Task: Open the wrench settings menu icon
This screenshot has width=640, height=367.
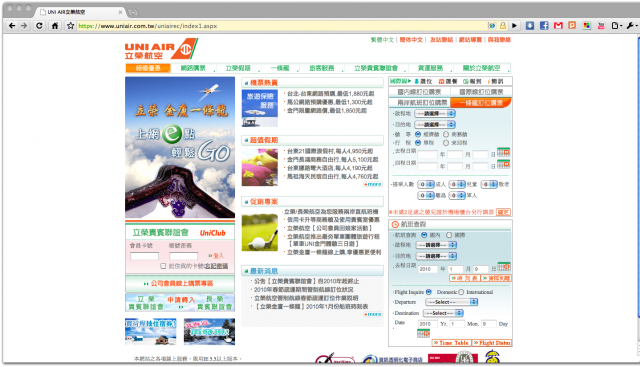Action: [x=631, y=26]
